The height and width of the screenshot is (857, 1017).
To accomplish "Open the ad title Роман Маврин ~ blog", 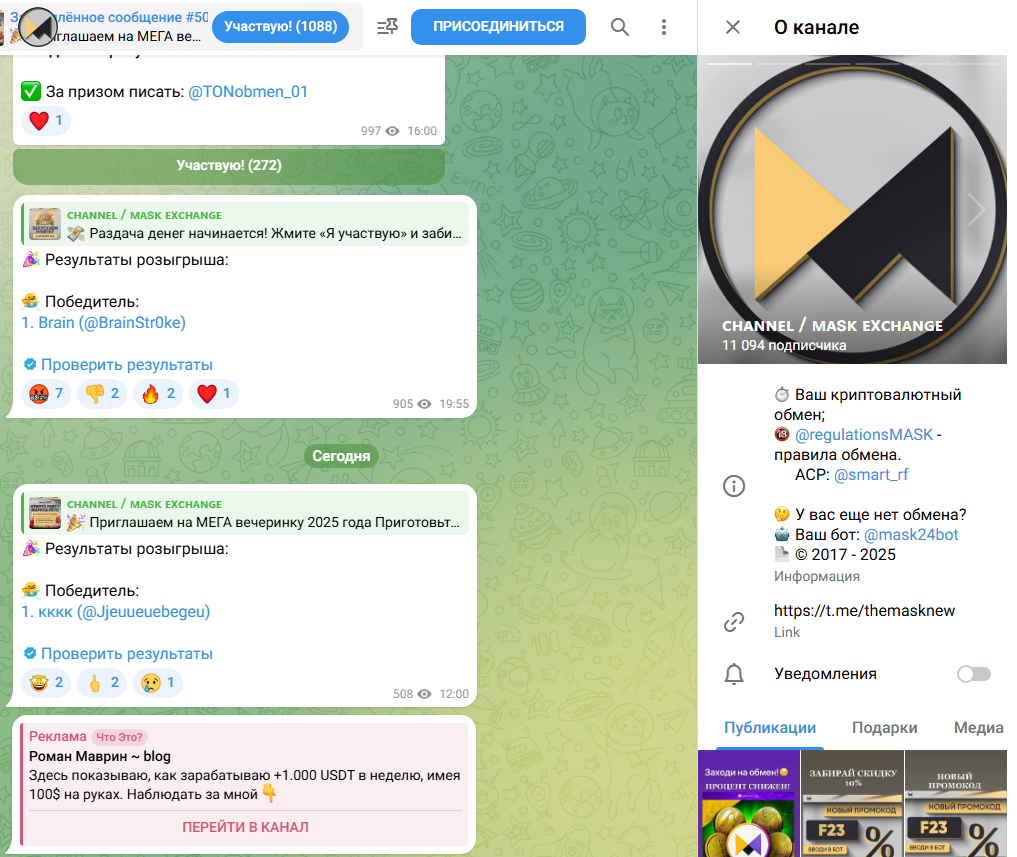I will (100, 756).
